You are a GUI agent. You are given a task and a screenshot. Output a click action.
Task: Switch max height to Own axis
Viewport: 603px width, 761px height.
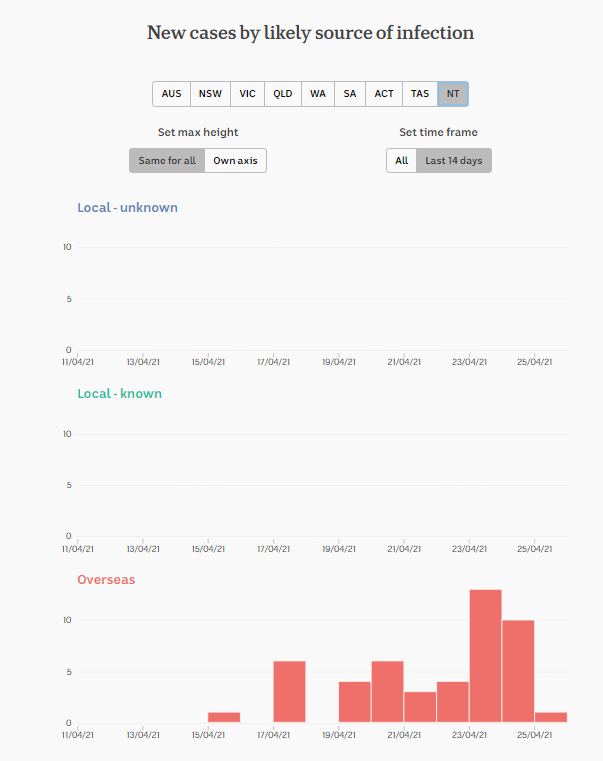tap(235, 161)
